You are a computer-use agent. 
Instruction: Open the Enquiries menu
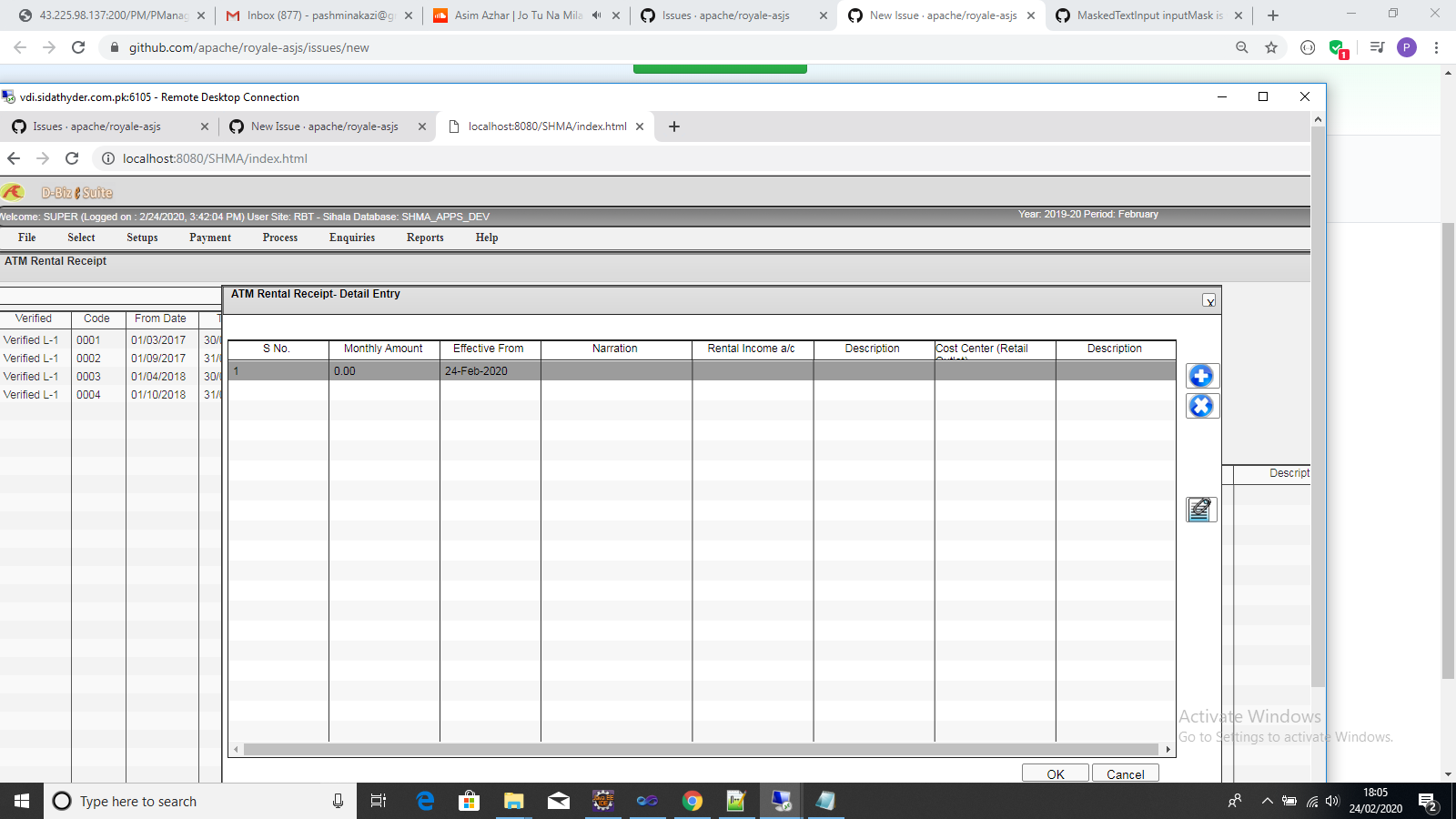pyautogui.click(x=352, y=238)
